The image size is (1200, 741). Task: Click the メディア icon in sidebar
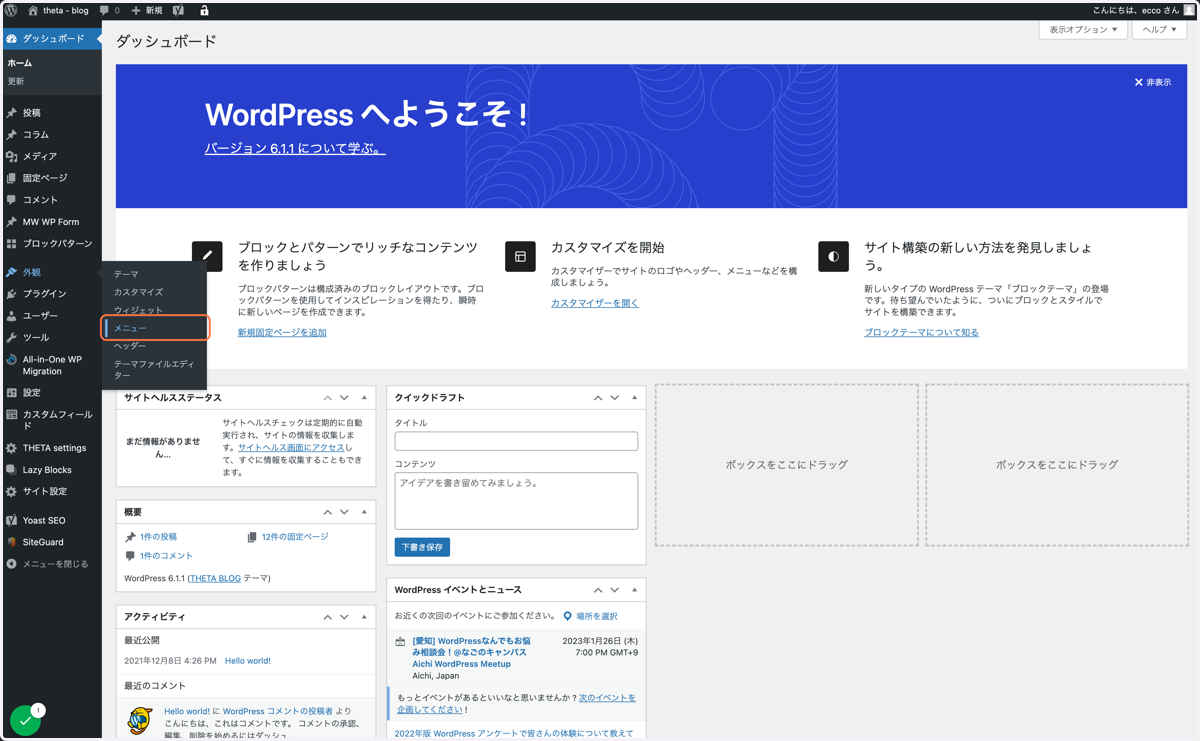(12, 156)
